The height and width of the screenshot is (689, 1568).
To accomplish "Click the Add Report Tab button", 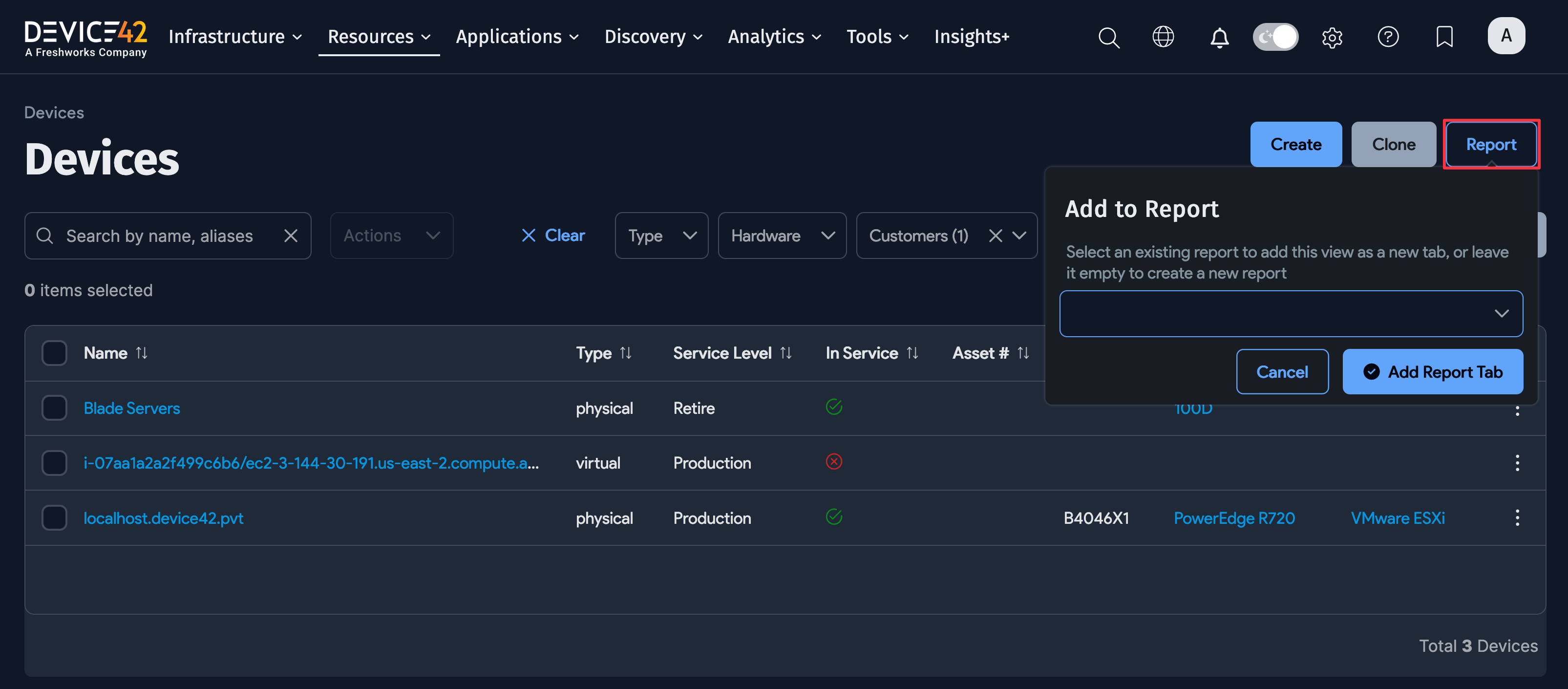I will (1432, 372).
